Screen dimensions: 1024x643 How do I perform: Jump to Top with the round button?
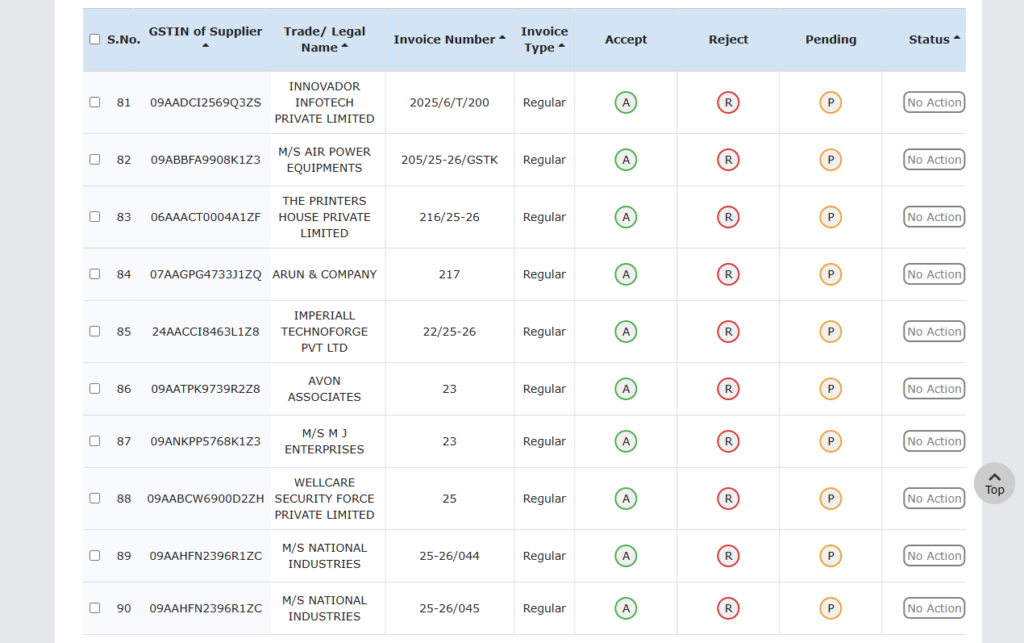point(995,483)
